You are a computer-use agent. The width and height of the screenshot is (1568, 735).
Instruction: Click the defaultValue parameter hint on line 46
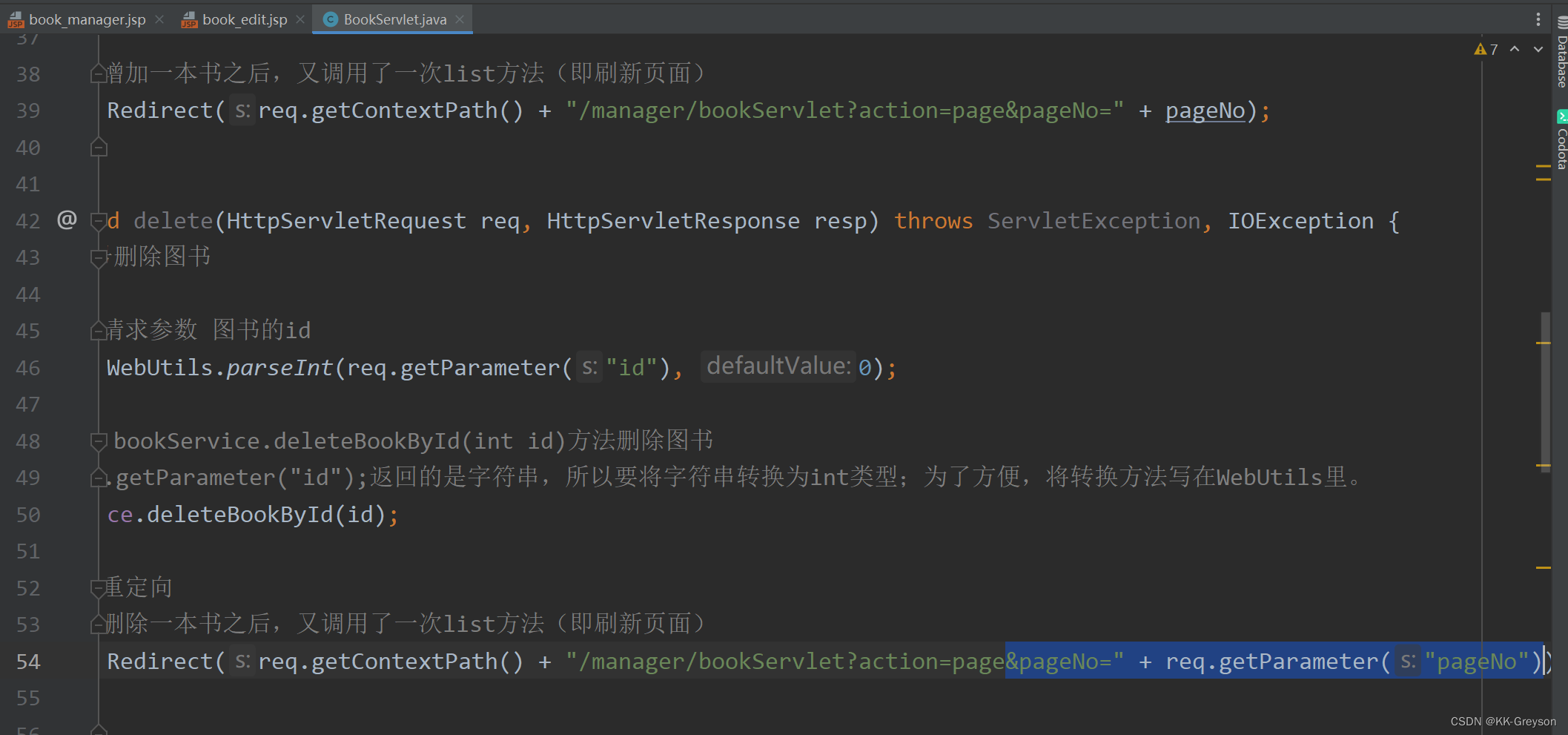(x=778, y=366)
